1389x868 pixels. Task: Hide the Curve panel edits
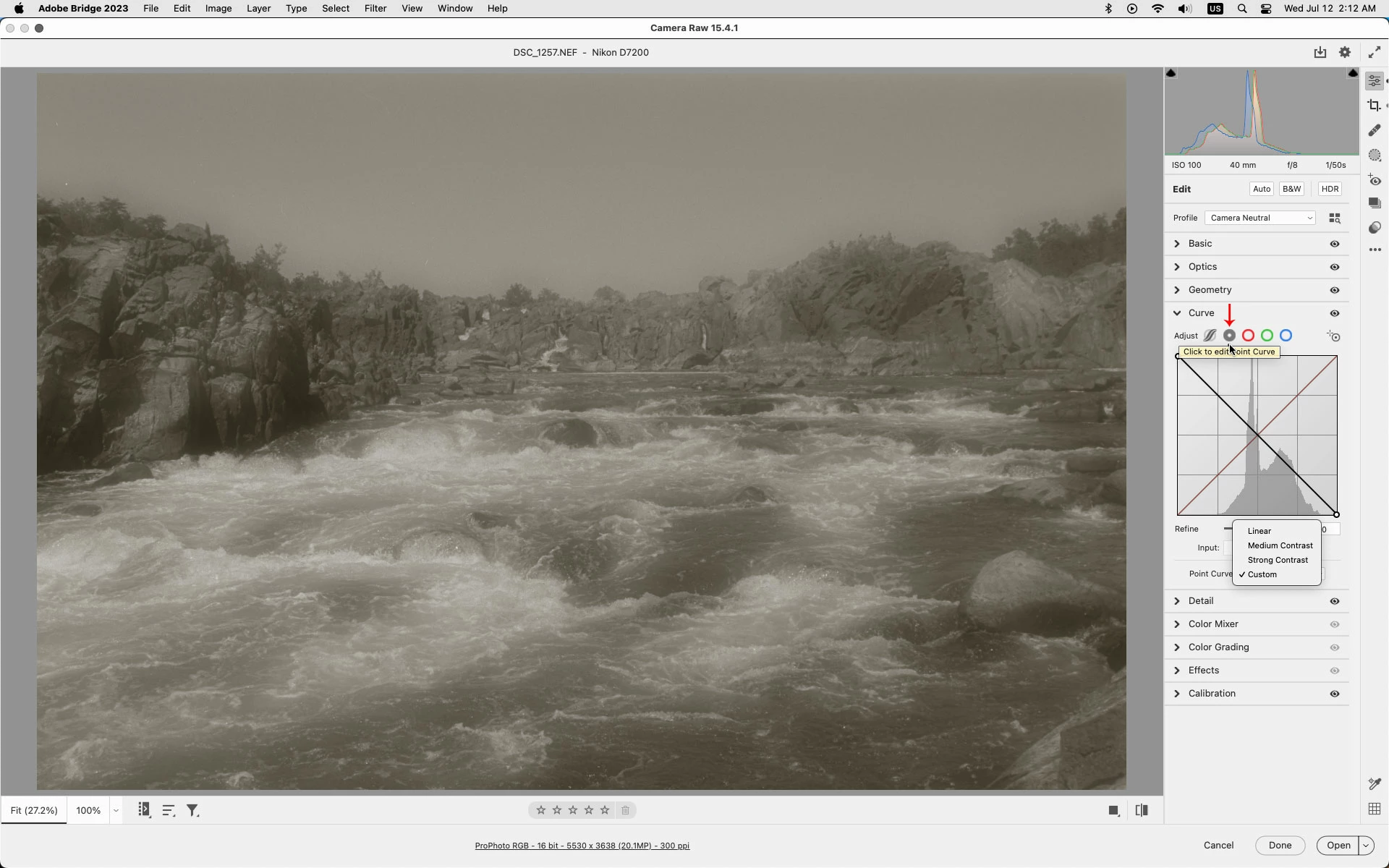click(x=1334, y=313)
